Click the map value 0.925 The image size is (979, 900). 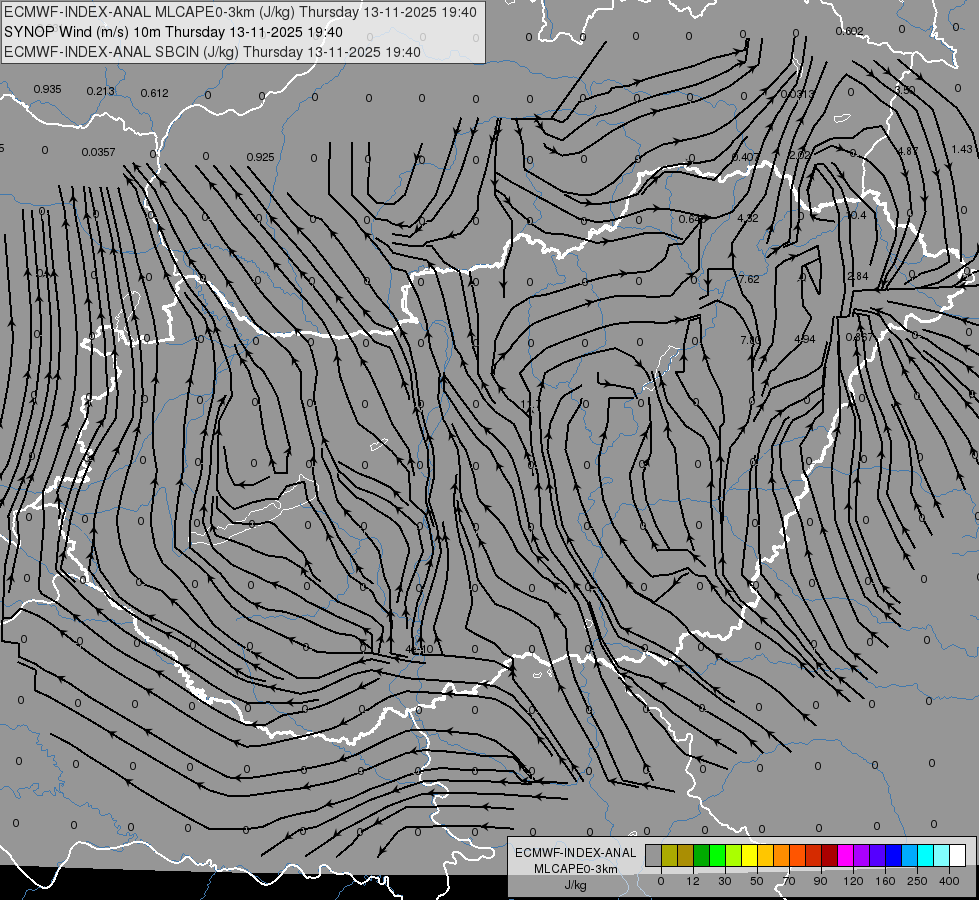click(260, 157)
